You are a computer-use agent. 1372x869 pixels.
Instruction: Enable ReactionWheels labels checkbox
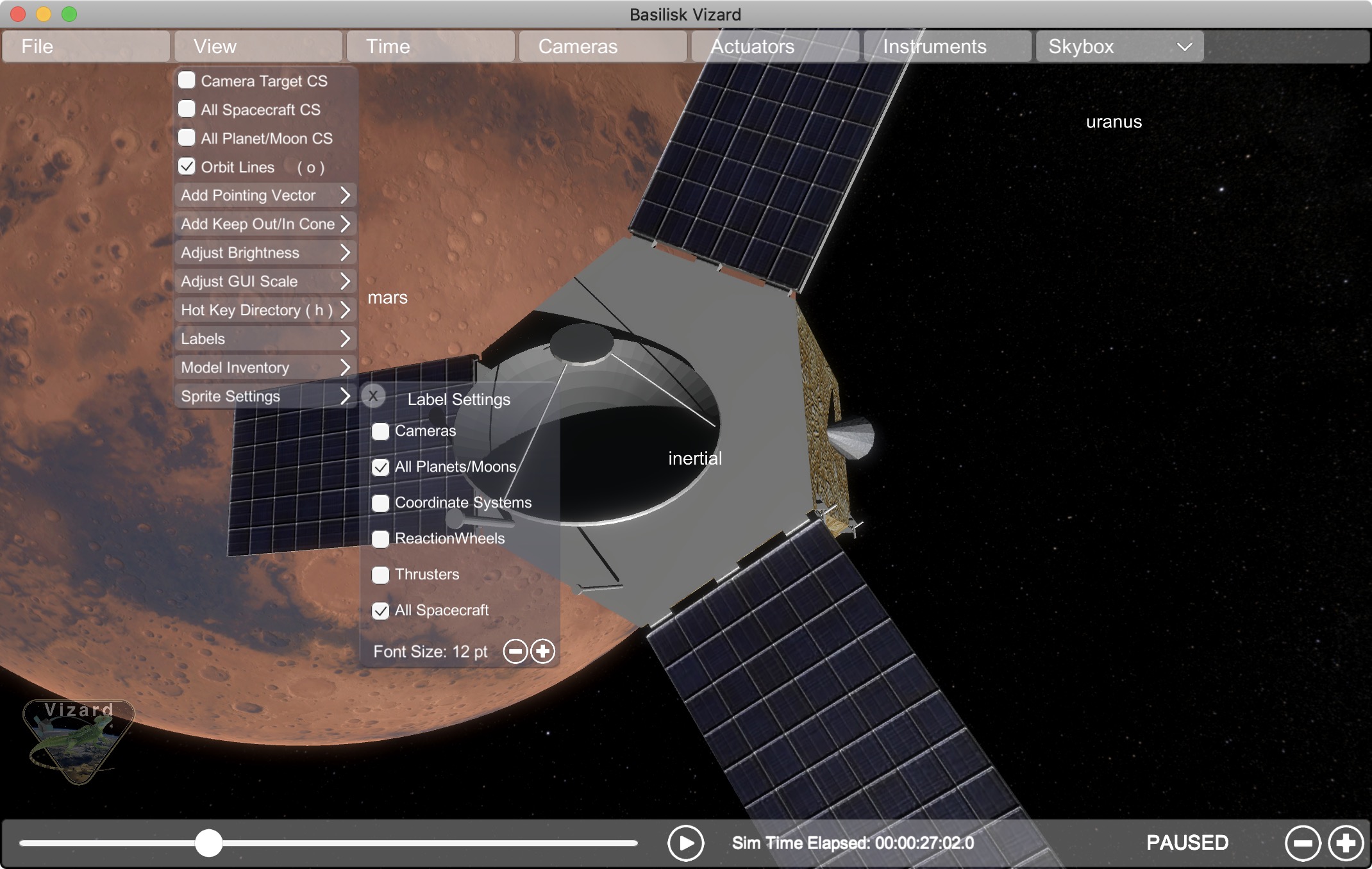click(381, 539)
